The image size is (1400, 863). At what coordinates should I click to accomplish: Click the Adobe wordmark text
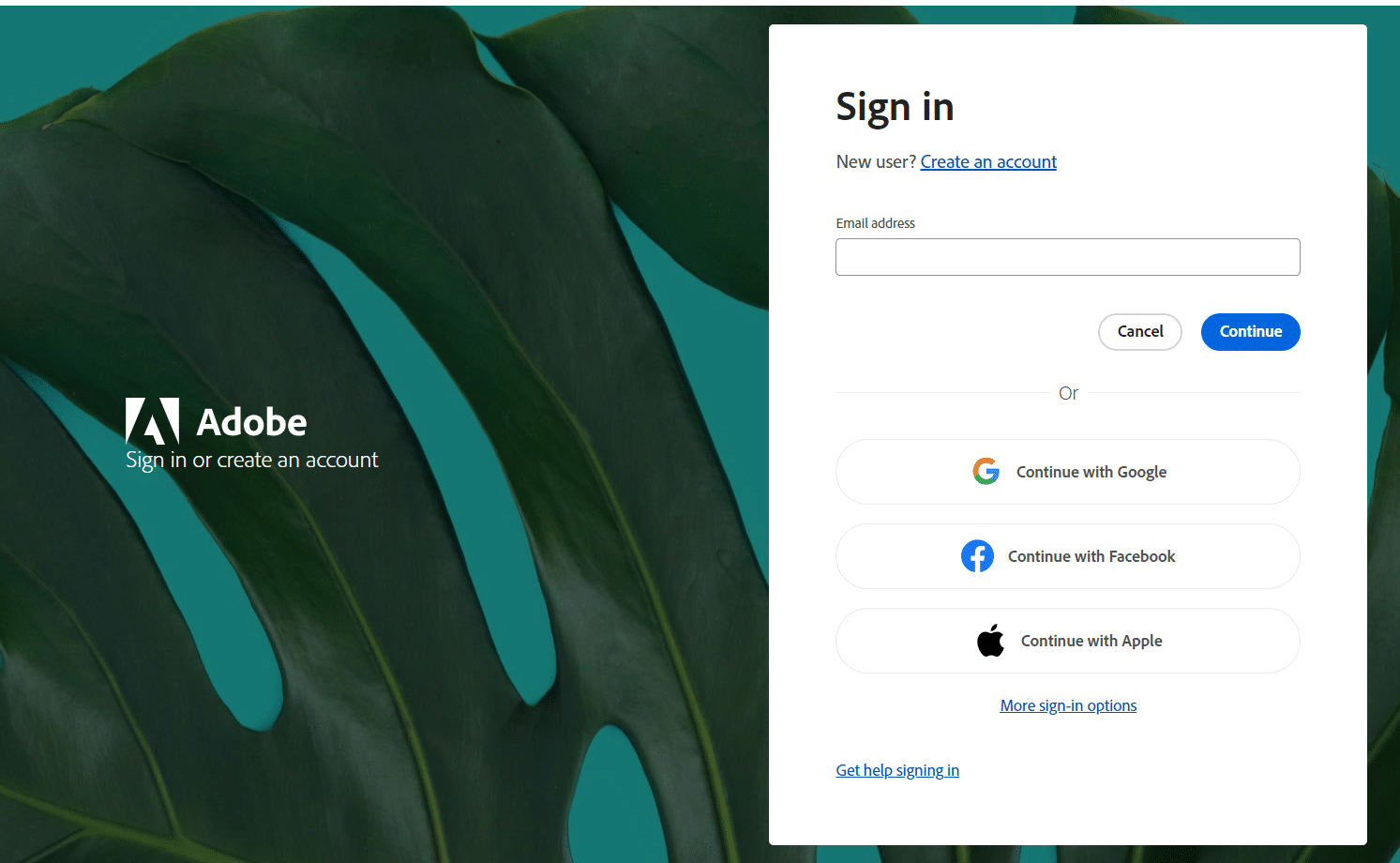click(251, 422)
